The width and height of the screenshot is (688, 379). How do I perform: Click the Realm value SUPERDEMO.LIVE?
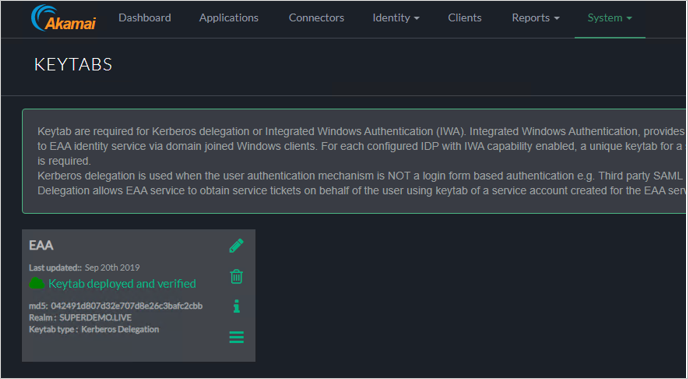point(96,318)
